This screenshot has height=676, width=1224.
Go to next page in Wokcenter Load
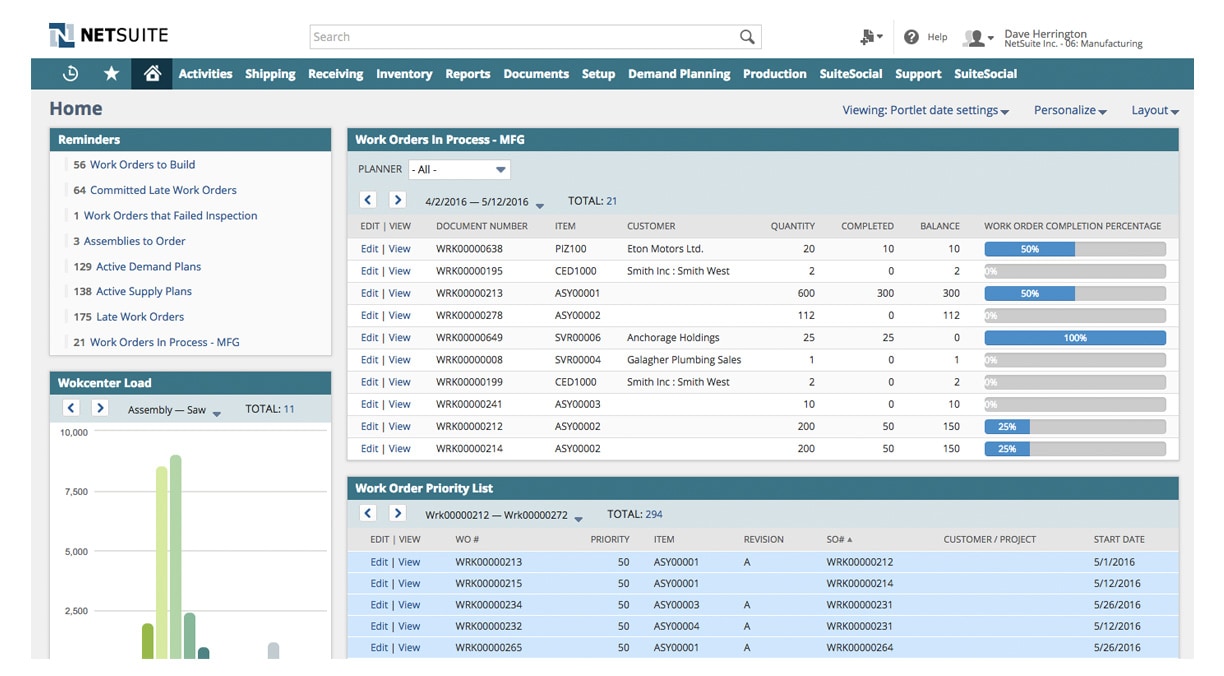[x=100, y=408]
